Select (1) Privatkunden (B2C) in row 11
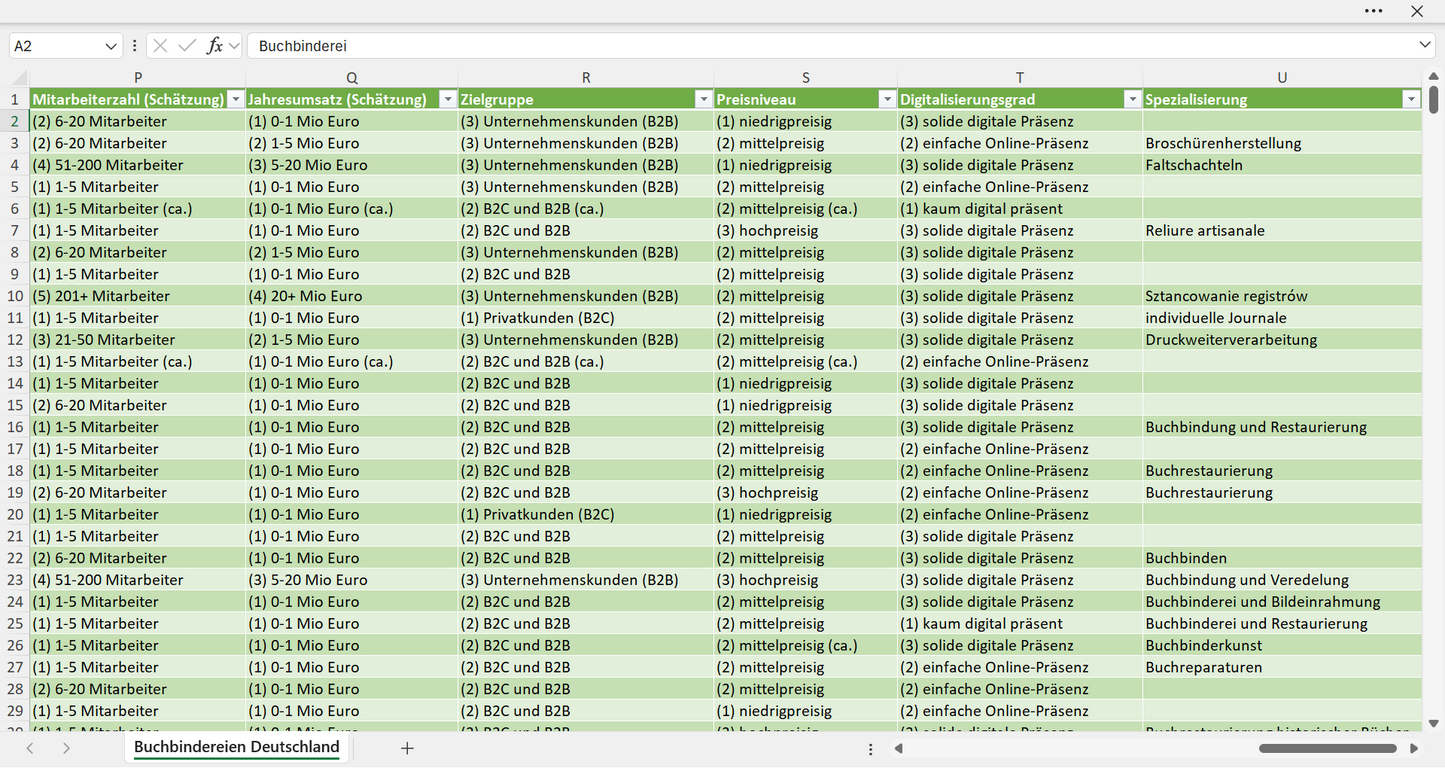The image size is (1445, 768). point(586,318)
